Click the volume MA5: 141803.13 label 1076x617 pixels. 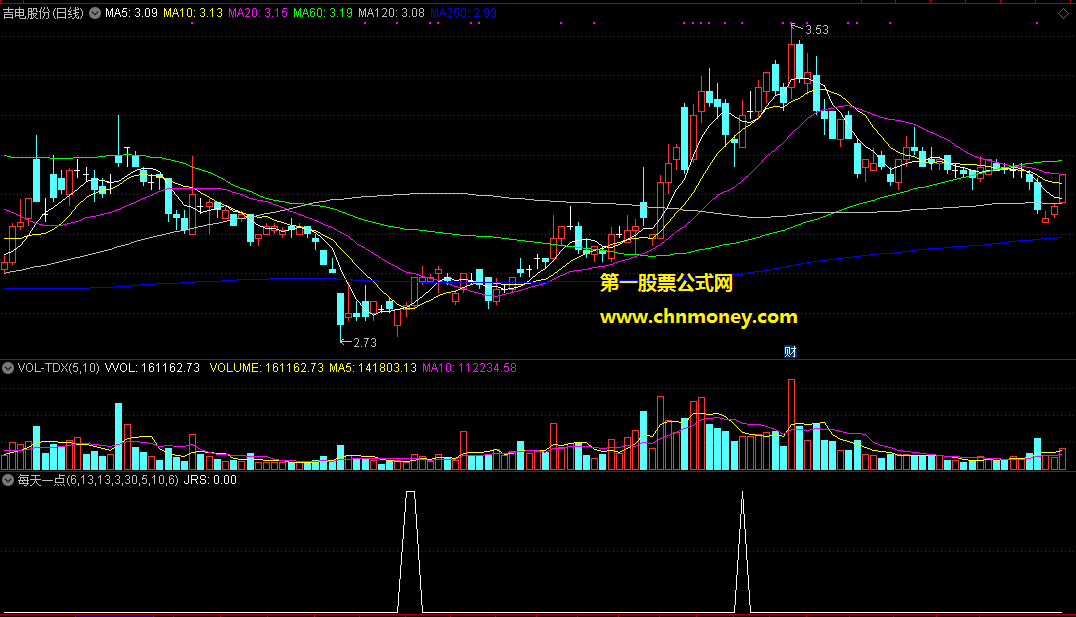373,368
